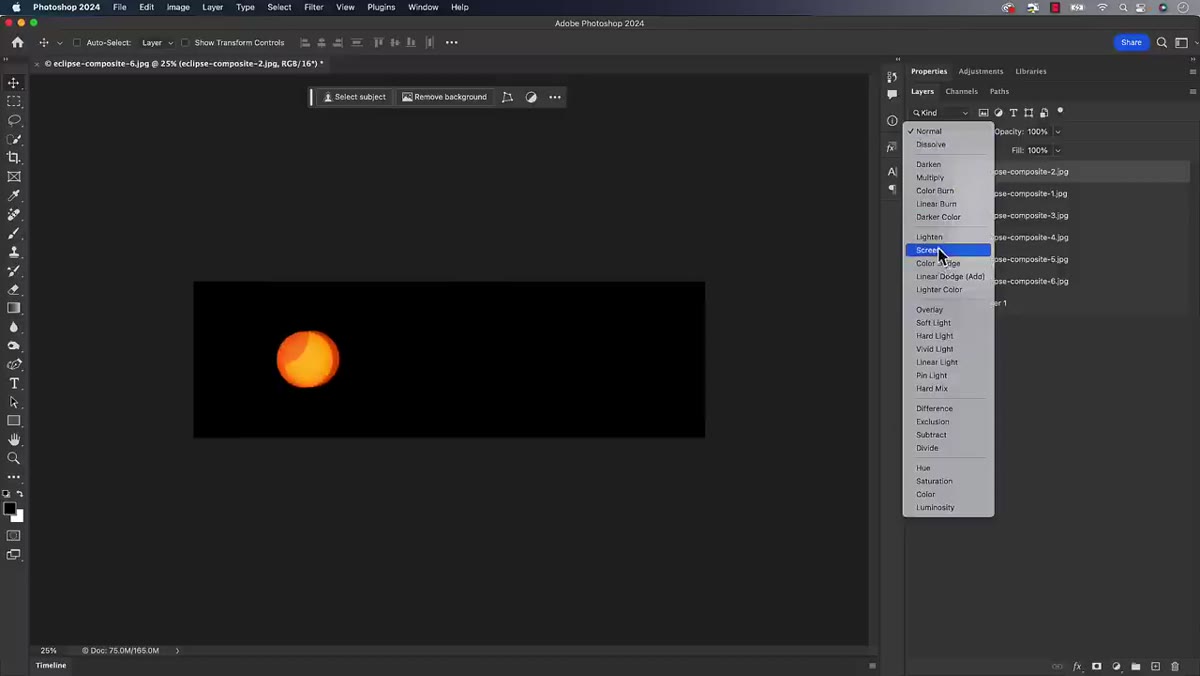Click the Share button
Screen dimensions: 1200x676
[x=1131, y=43]
